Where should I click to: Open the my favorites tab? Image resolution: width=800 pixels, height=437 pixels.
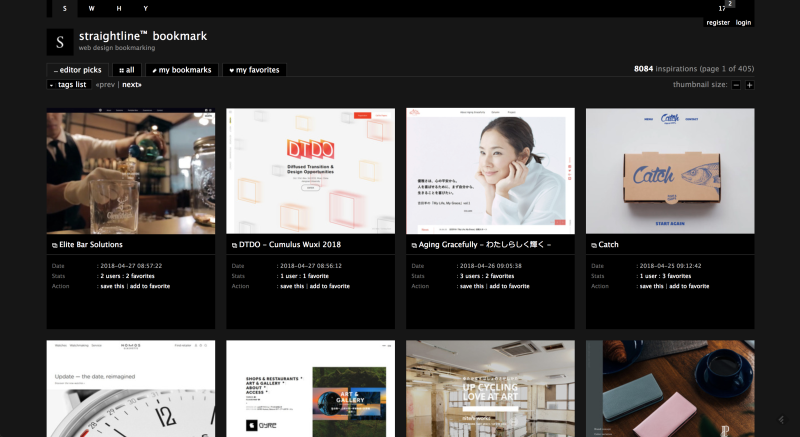click(254, 70)
